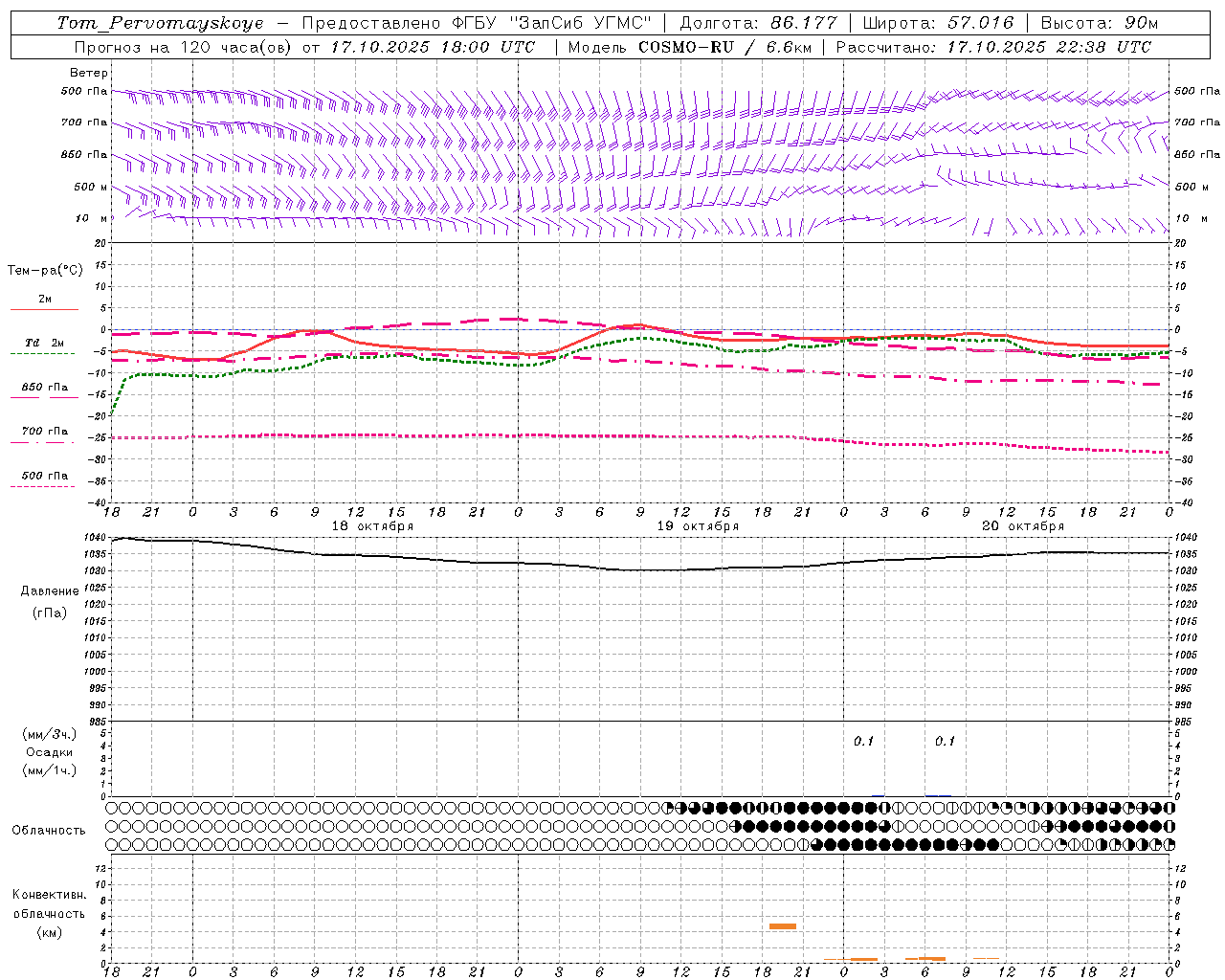Click the dashed line sample under Td 2м
Viewport: 1225px width, 980px height.
coord(43,354)
